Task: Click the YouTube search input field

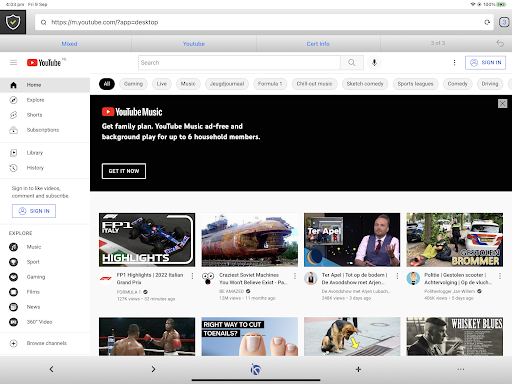Action: point(239,63)
